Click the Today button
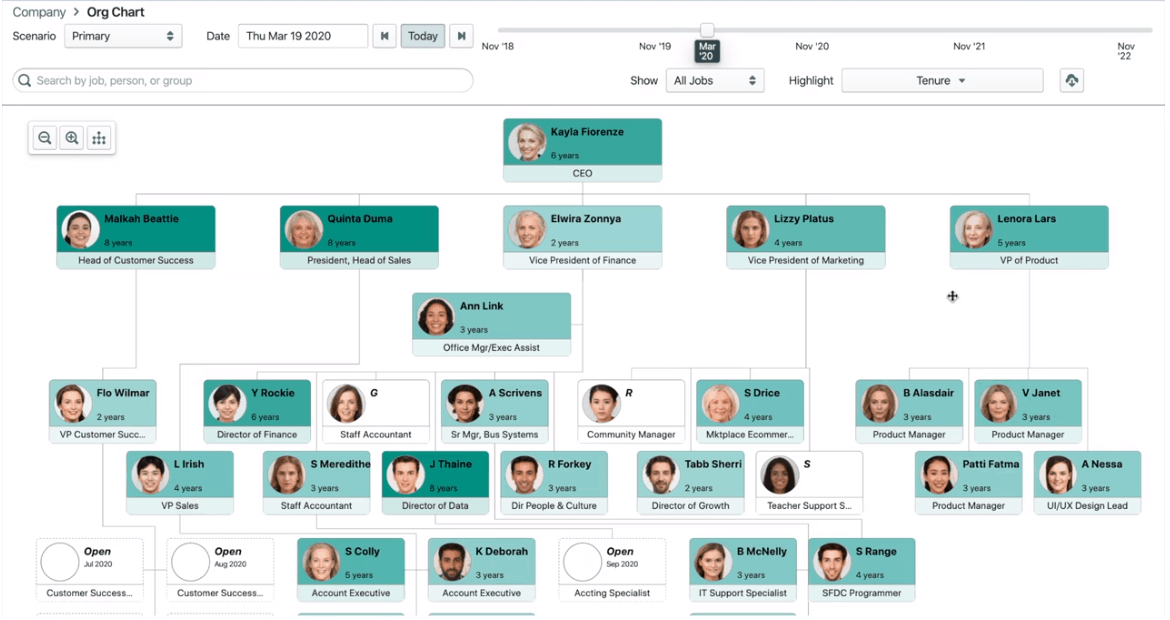This screenshot has height=620, width=1170. (422, 35)
